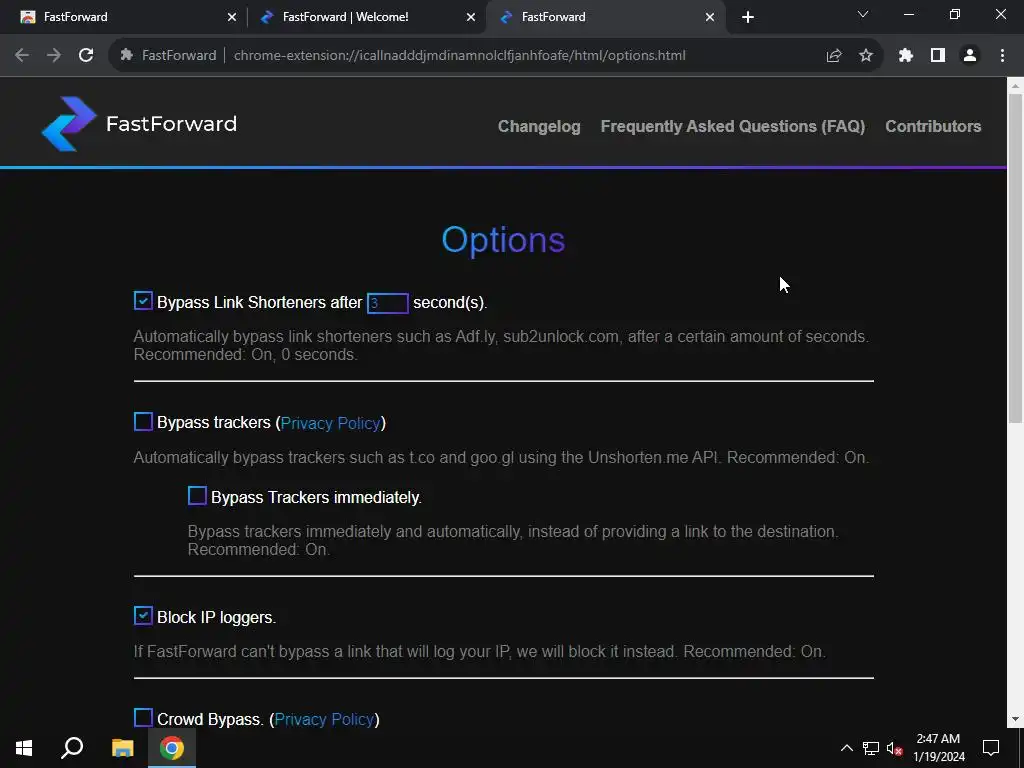This screenshot has height=768, width=1024.
Task: Click the scrollbar up arrow
Action: coord(1016,85)
